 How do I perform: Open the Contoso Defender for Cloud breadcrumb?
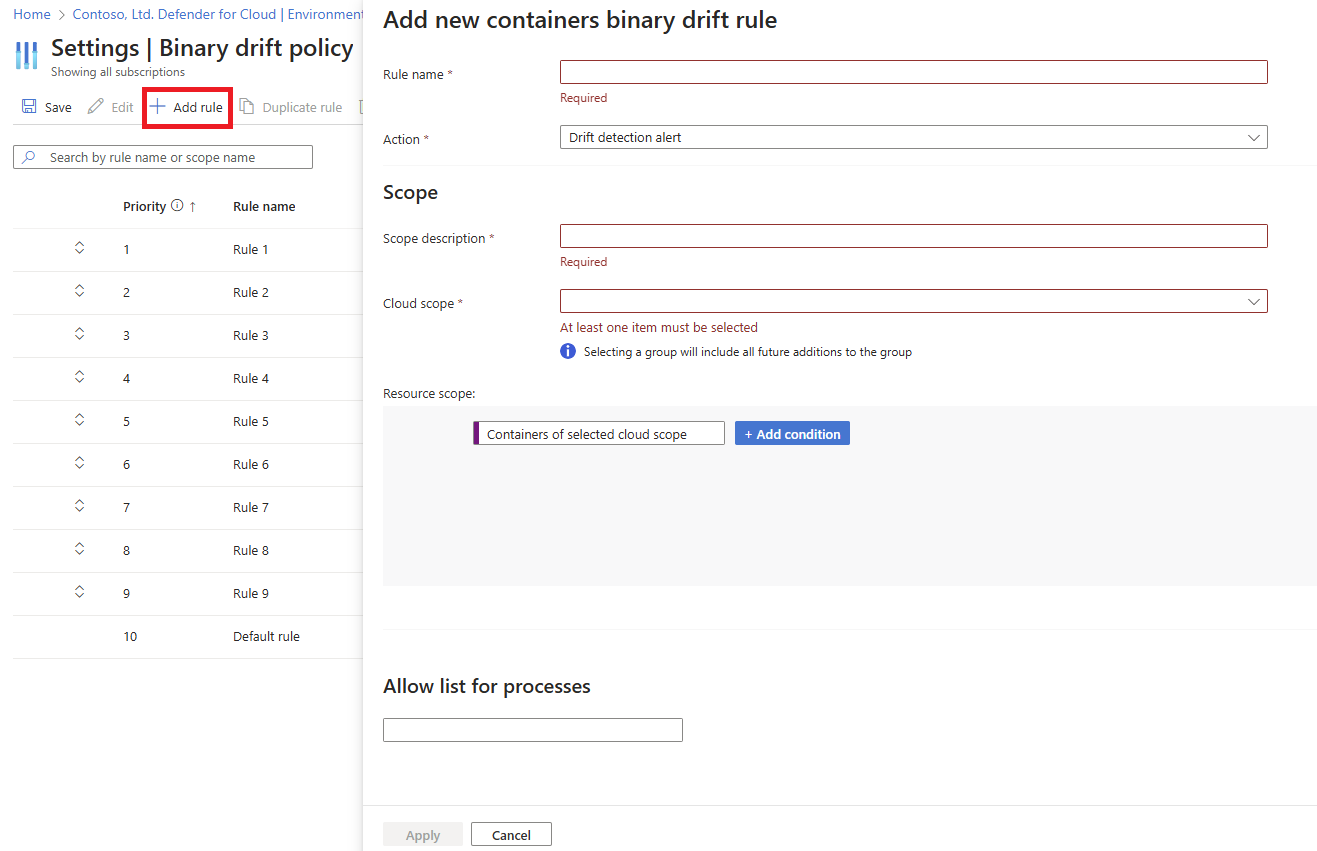tap(217, 15)
